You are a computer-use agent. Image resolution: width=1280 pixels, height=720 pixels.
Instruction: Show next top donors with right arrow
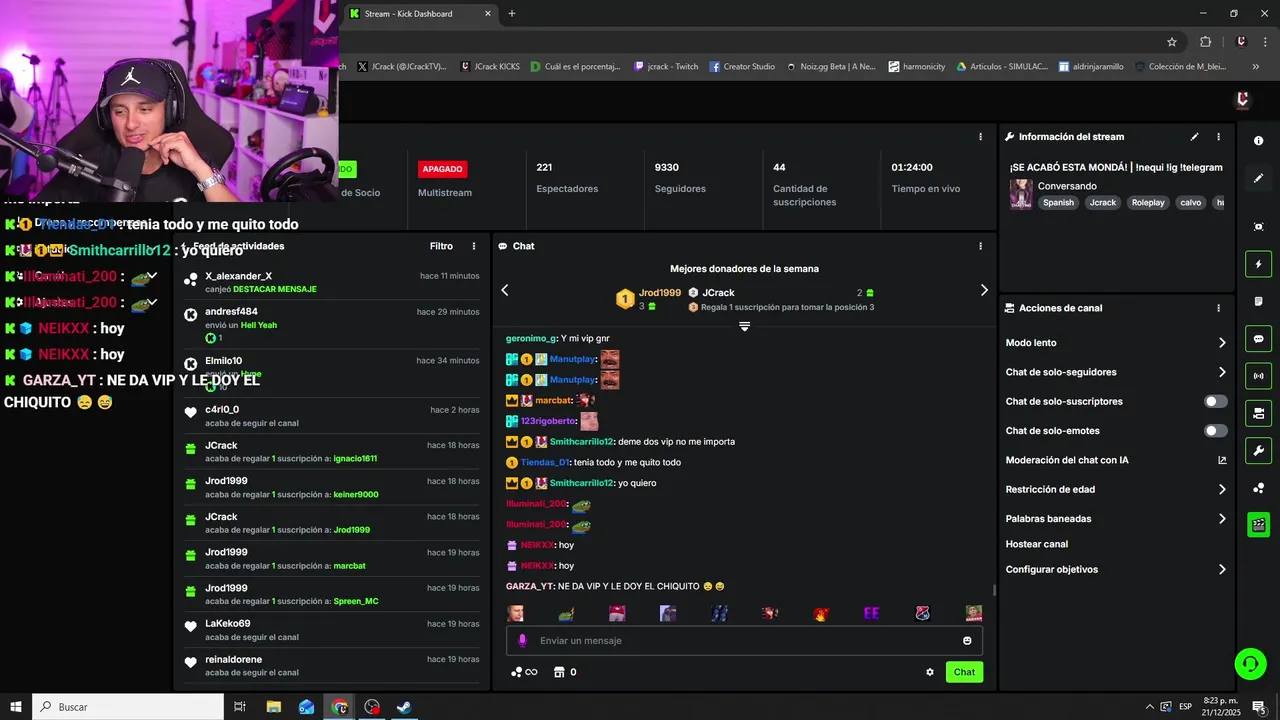(984, 290)
